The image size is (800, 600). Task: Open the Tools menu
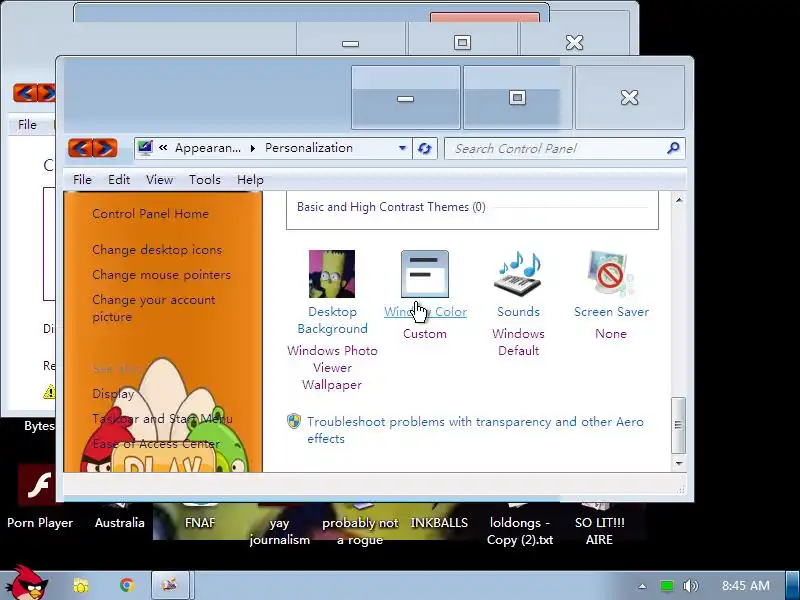point(205,180)
